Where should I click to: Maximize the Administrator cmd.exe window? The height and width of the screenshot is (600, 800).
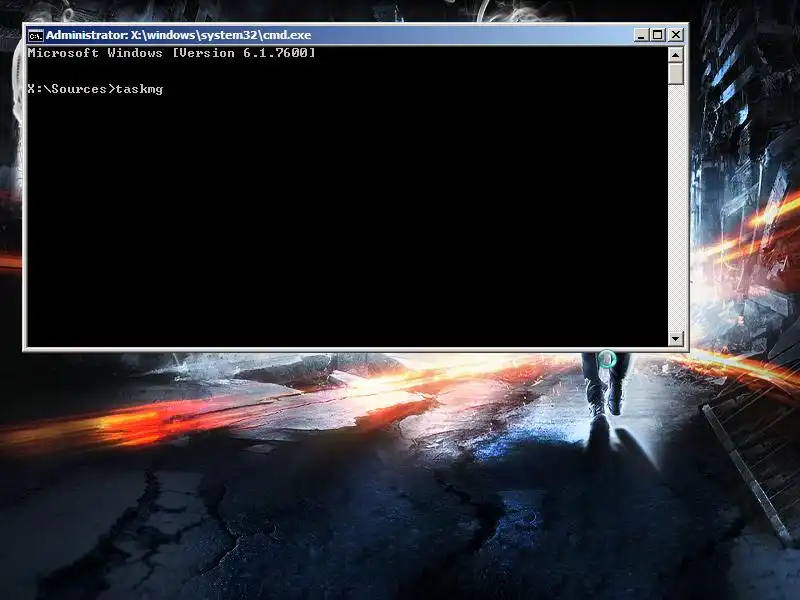(658, 35)
